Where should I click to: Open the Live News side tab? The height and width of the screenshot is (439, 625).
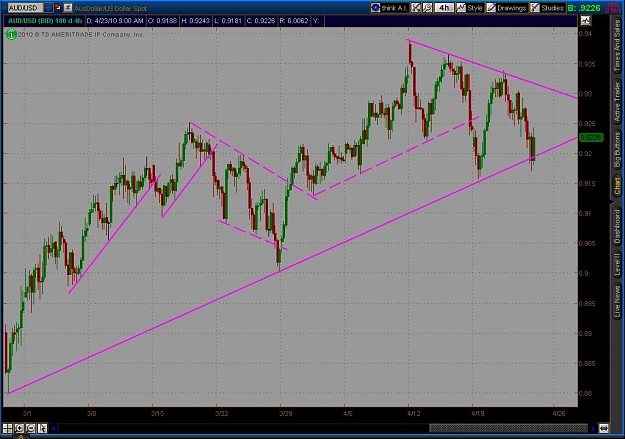617,299
